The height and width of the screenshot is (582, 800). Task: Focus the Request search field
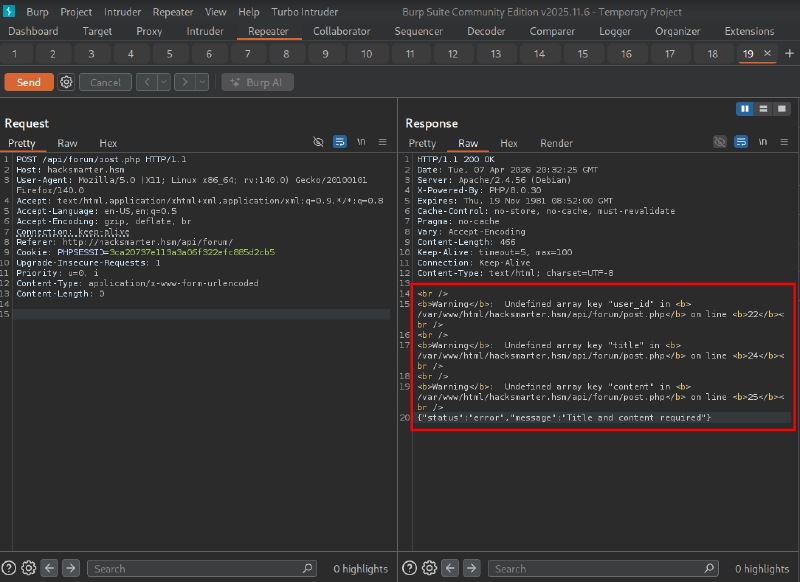[x=202, y=568]
